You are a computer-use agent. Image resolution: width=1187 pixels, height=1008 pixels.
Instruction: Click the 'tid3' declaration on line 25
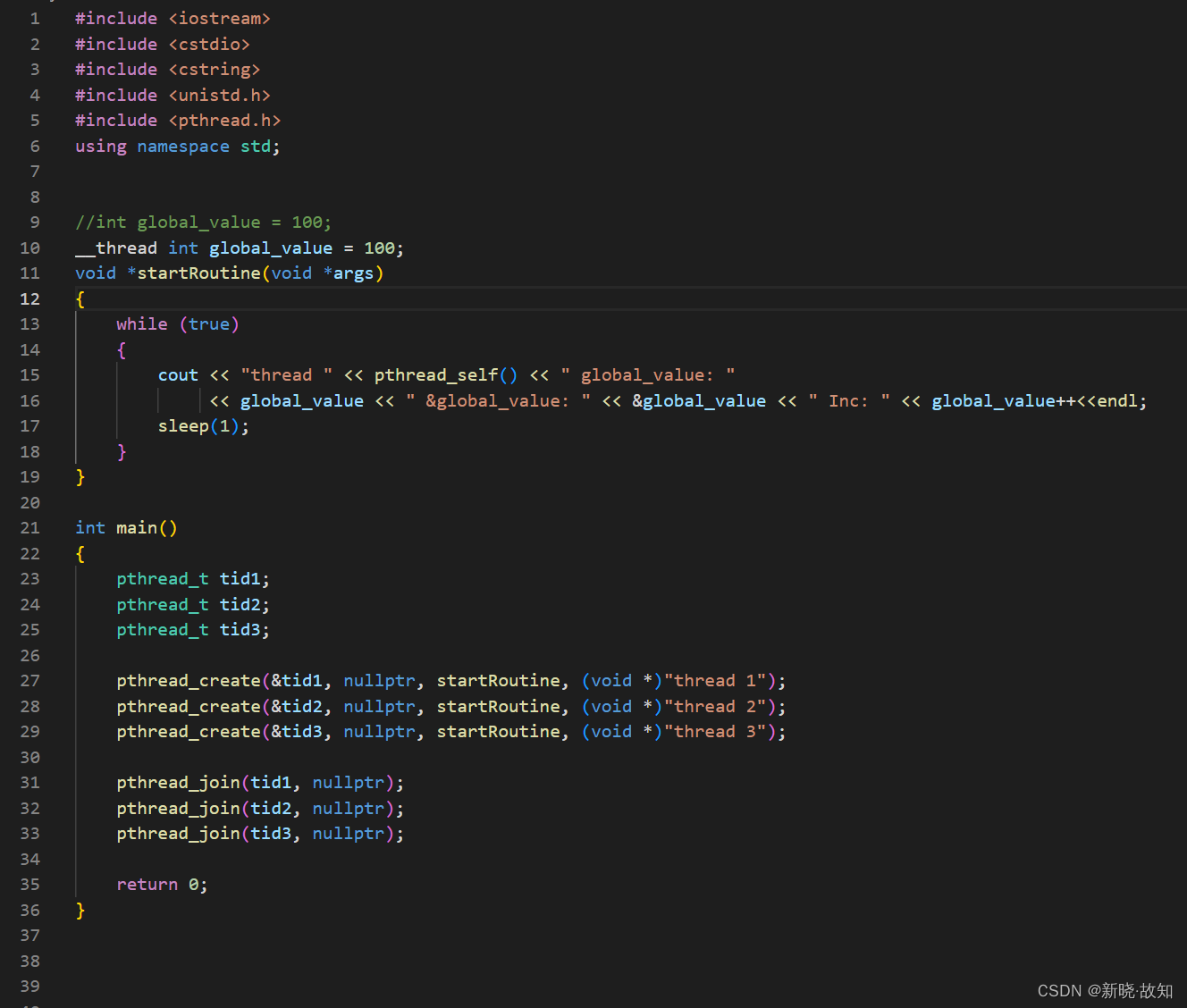point(240,630)
